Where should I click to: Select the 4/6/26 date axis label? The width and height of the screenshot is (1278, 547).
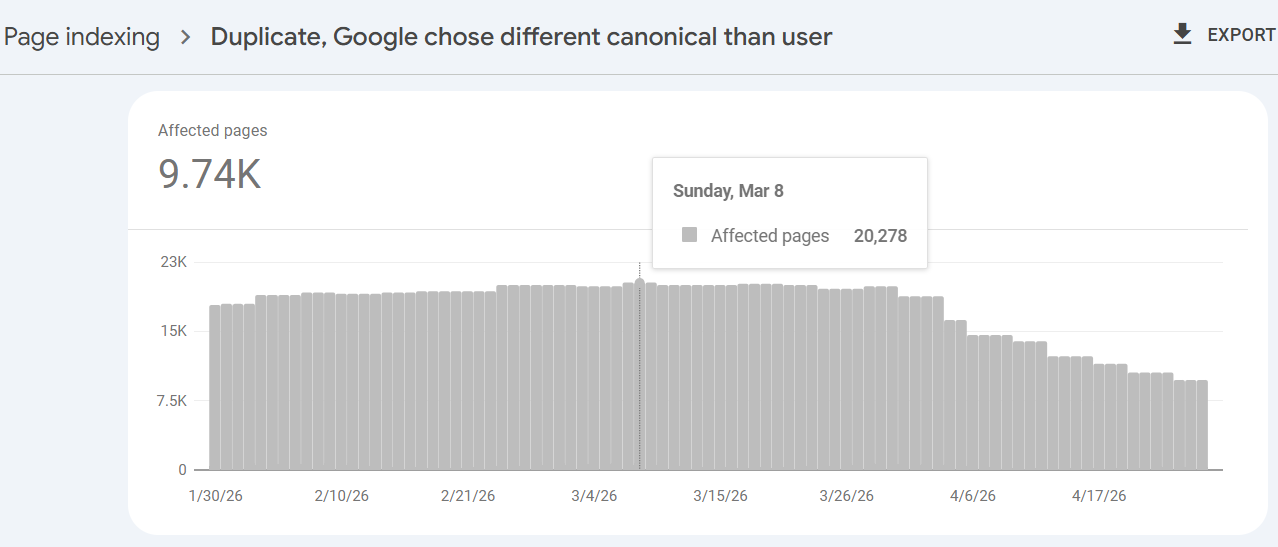point(973,496)
